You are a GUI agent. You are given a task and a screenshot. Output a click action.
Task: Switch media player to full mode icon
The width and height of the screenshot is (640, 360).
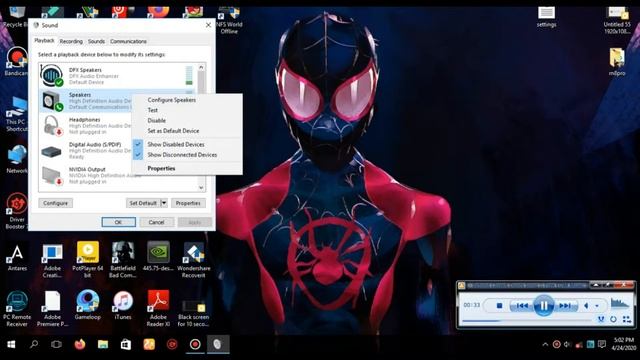[627, 319]
